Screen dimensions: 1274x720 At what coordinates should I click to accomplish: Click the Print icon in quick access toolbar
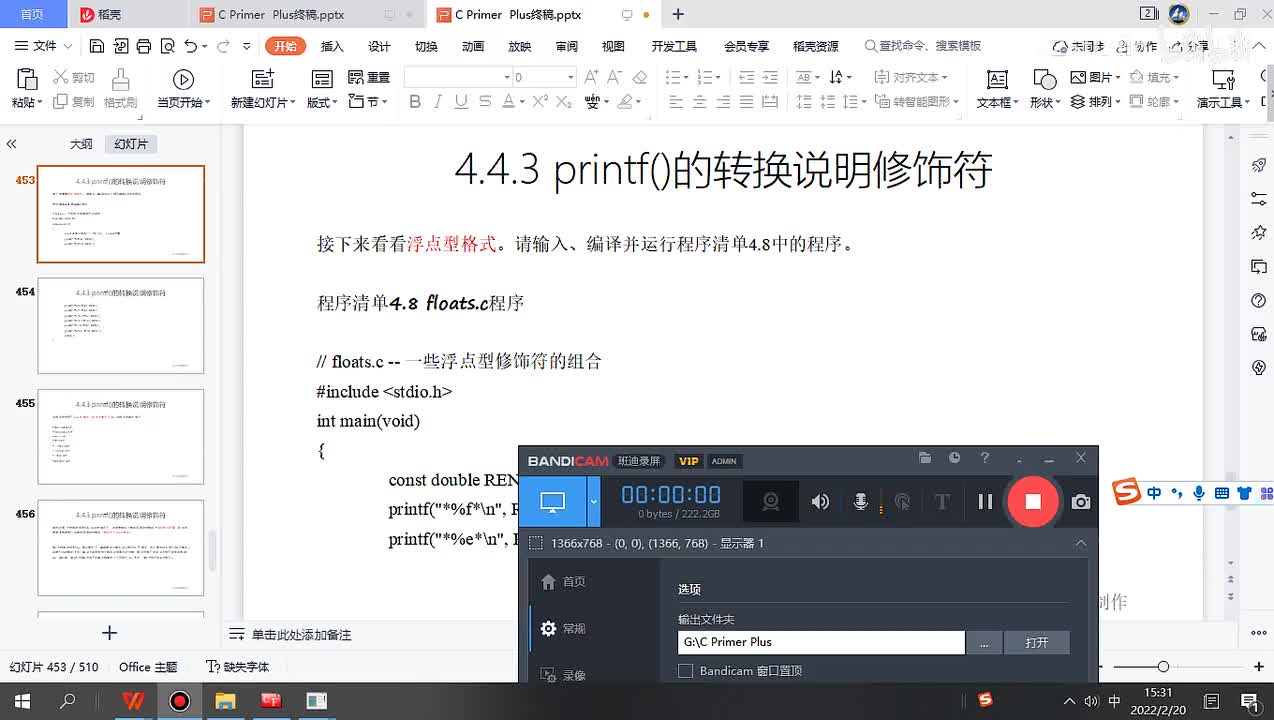coord(143,46)
